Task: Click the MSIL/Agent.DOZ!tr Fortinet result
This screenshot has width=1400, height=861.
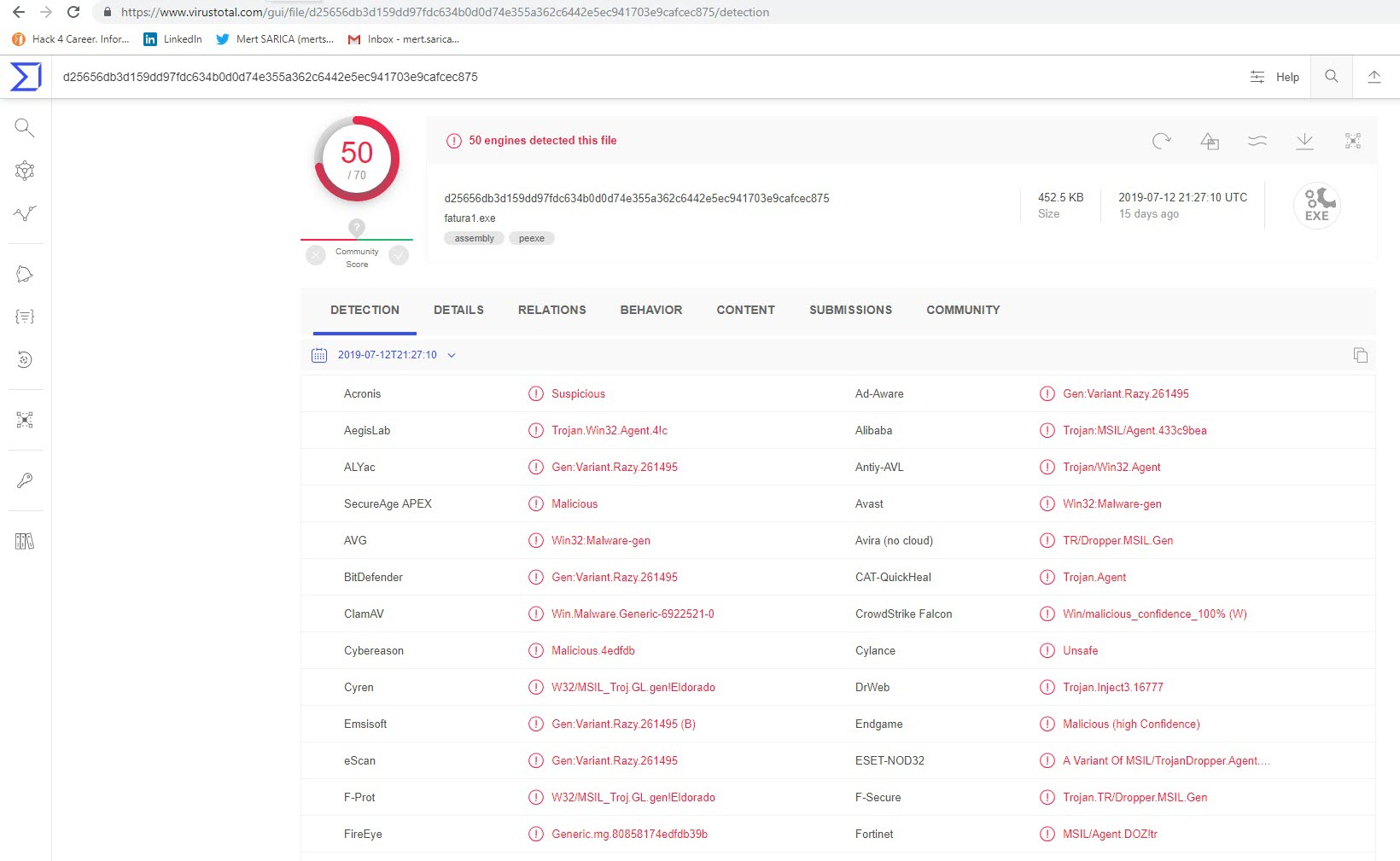Action: point(1110,835)
